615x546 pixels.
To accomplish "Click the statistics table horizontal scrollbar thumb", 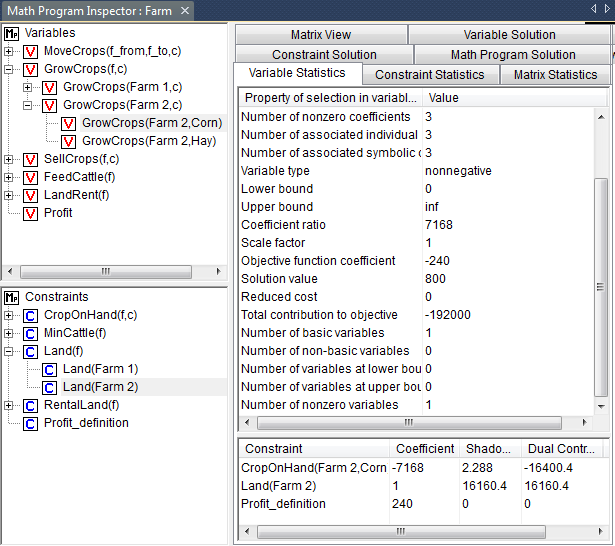I will pyautogui.click(x=409, y=423).
